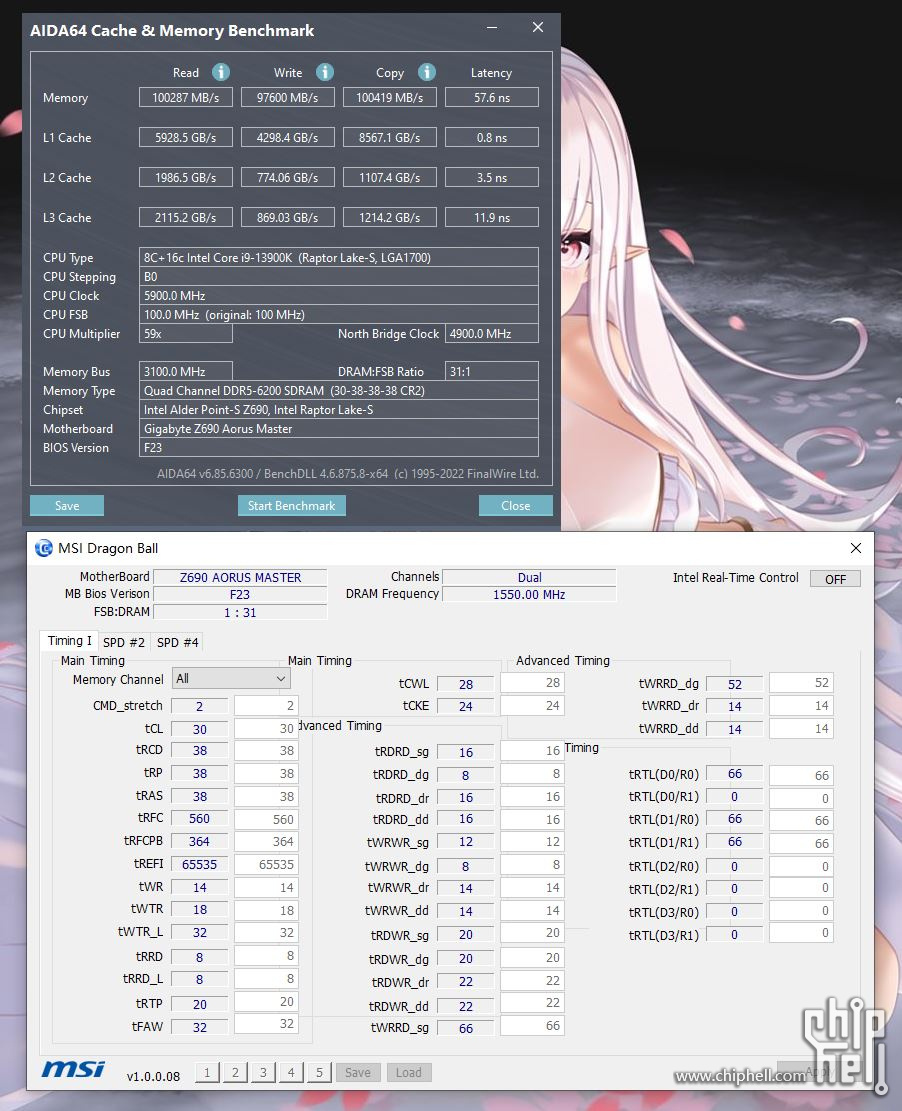Click Memory Latency value 57.6 ns

pos(492,97)
